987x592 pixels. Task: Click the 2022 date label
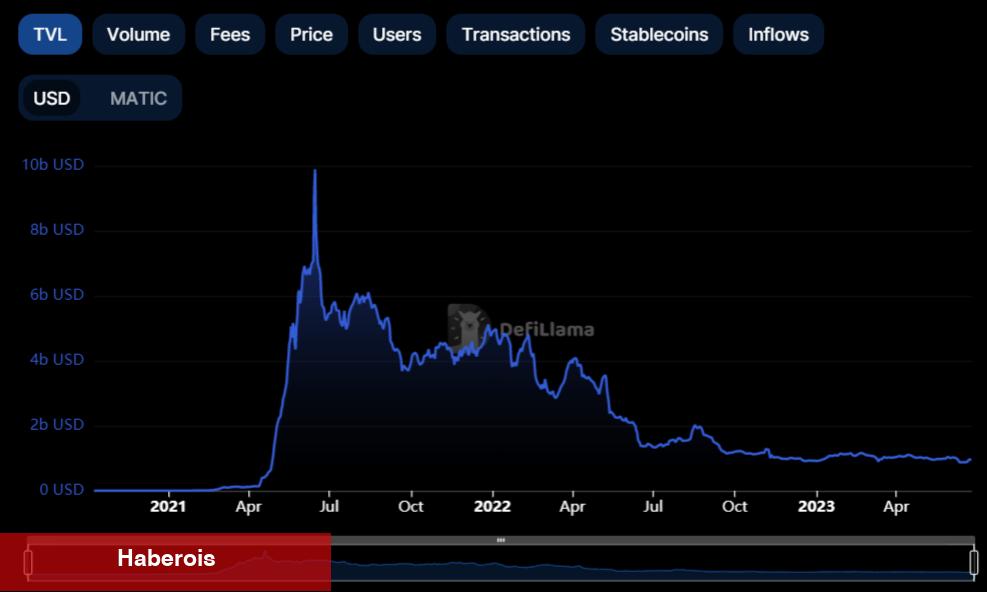coord(492,506)
